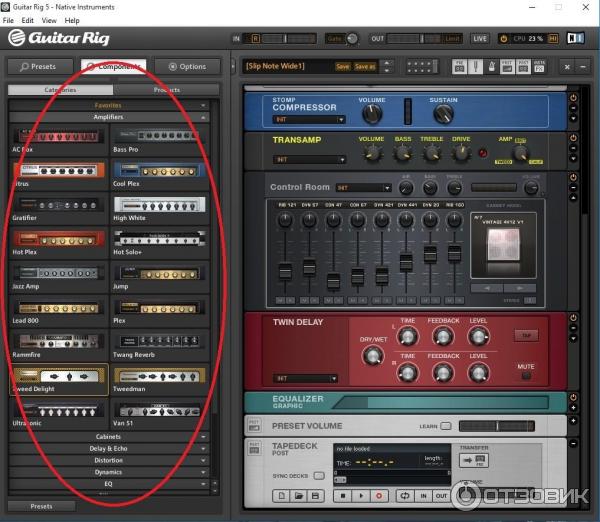Open the Stomp Compressor INIT preset dropdown

coord(309,119)
